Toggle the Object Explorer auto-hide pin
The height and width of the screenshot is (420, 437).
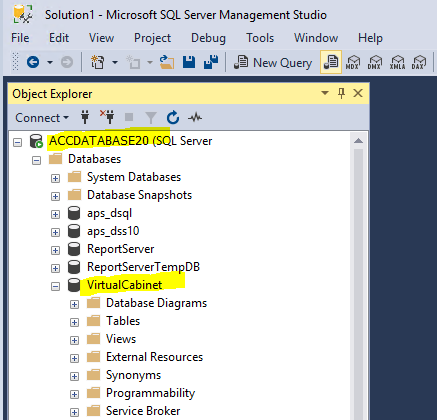[x=341, y=93]
